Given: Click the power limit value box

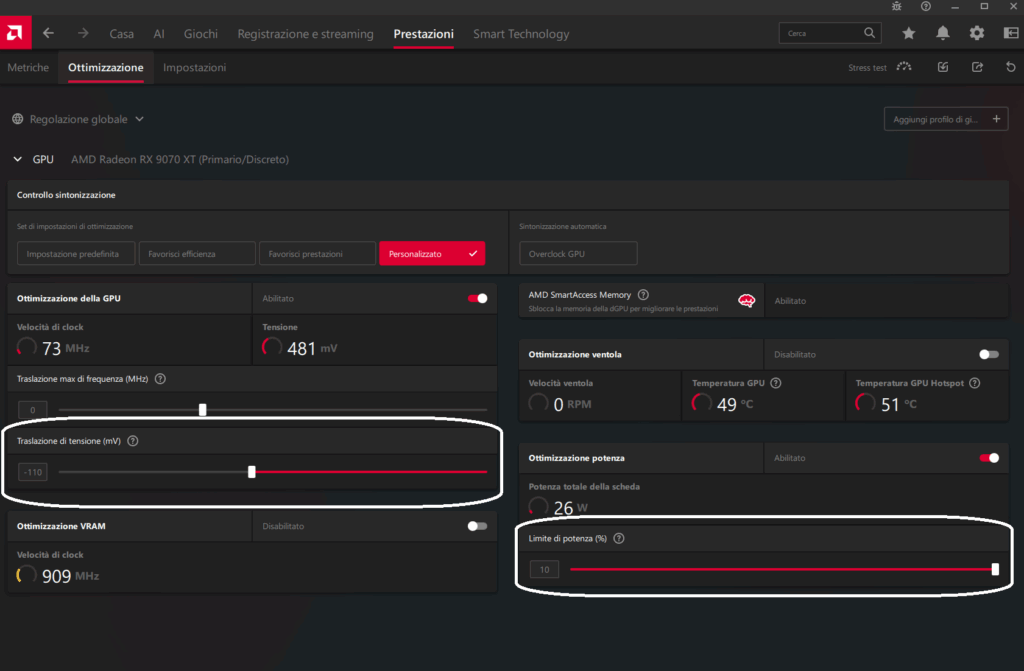Looking at the screenshot, I should coord(544,569).
